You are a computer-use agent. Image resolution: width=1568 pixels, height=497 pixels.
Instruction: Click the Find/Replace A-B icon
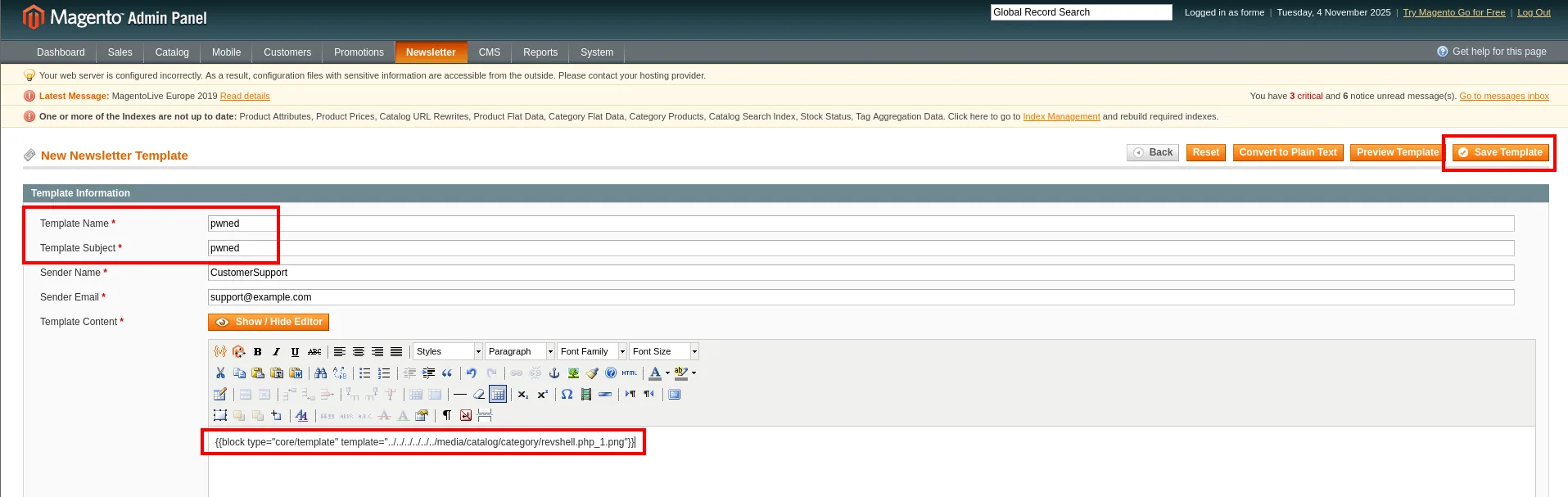click(x=340, y=373)
